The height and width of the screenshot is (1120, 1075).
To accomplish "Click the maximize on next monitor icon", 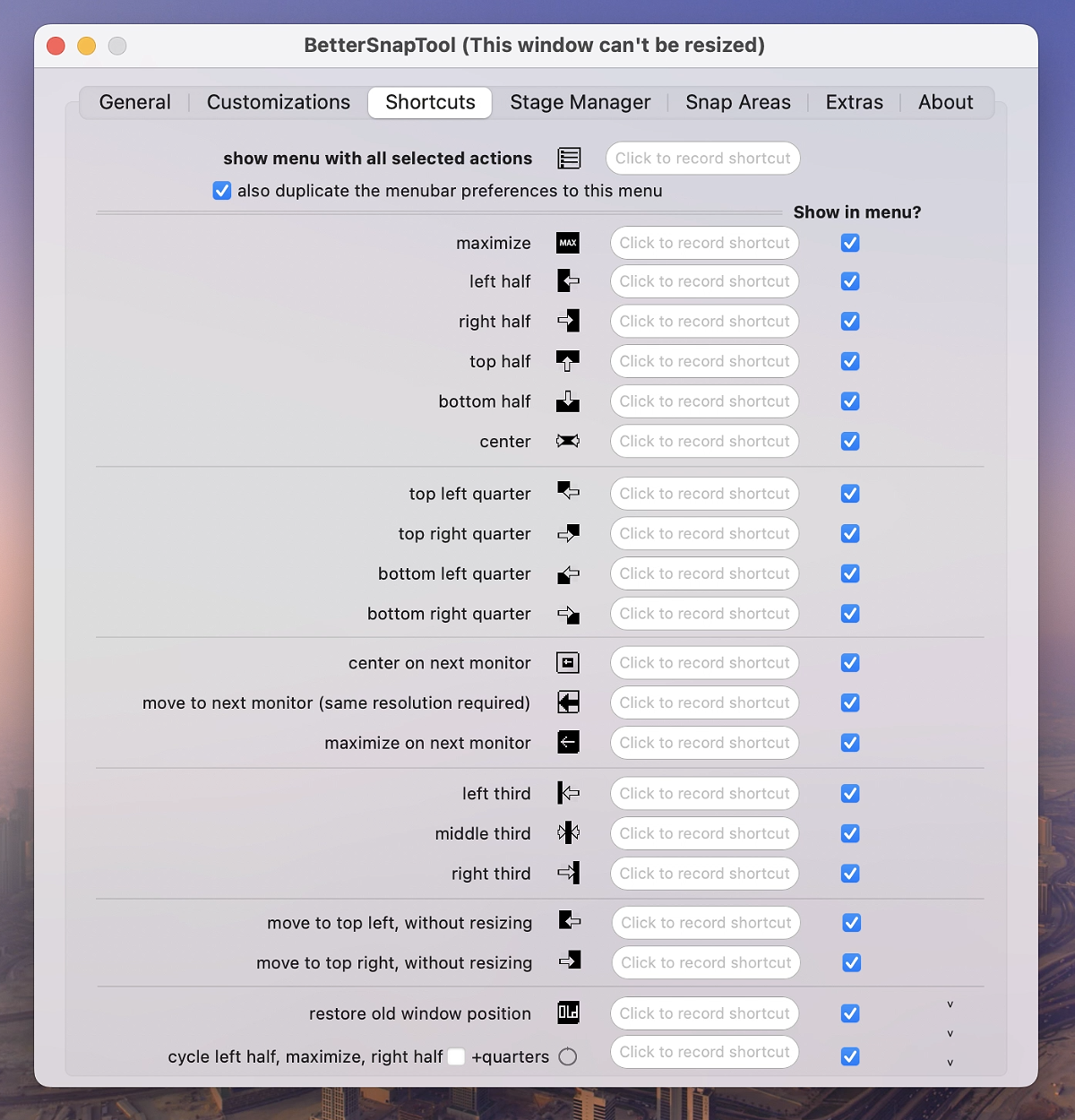I will 568,743.
